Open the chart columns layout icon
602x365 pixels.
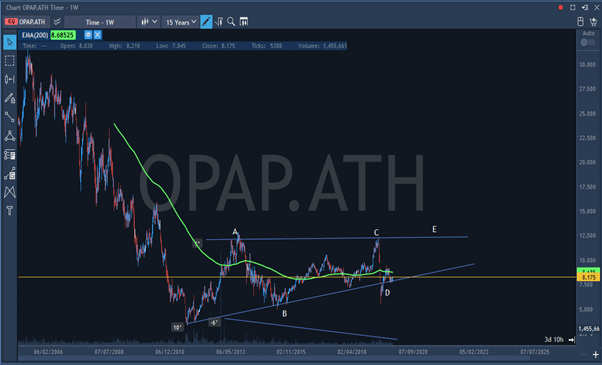tap(244, 22)
